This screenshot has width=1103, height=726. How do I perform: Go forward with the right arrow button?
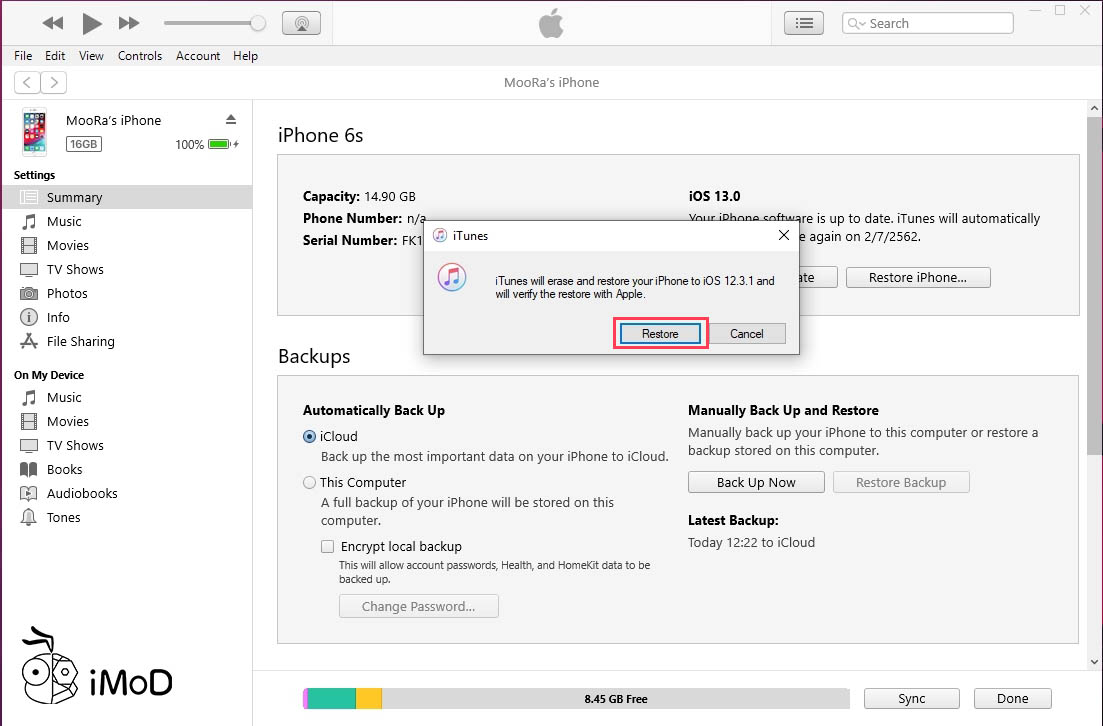pyautogui.click(x=53, y=82)
